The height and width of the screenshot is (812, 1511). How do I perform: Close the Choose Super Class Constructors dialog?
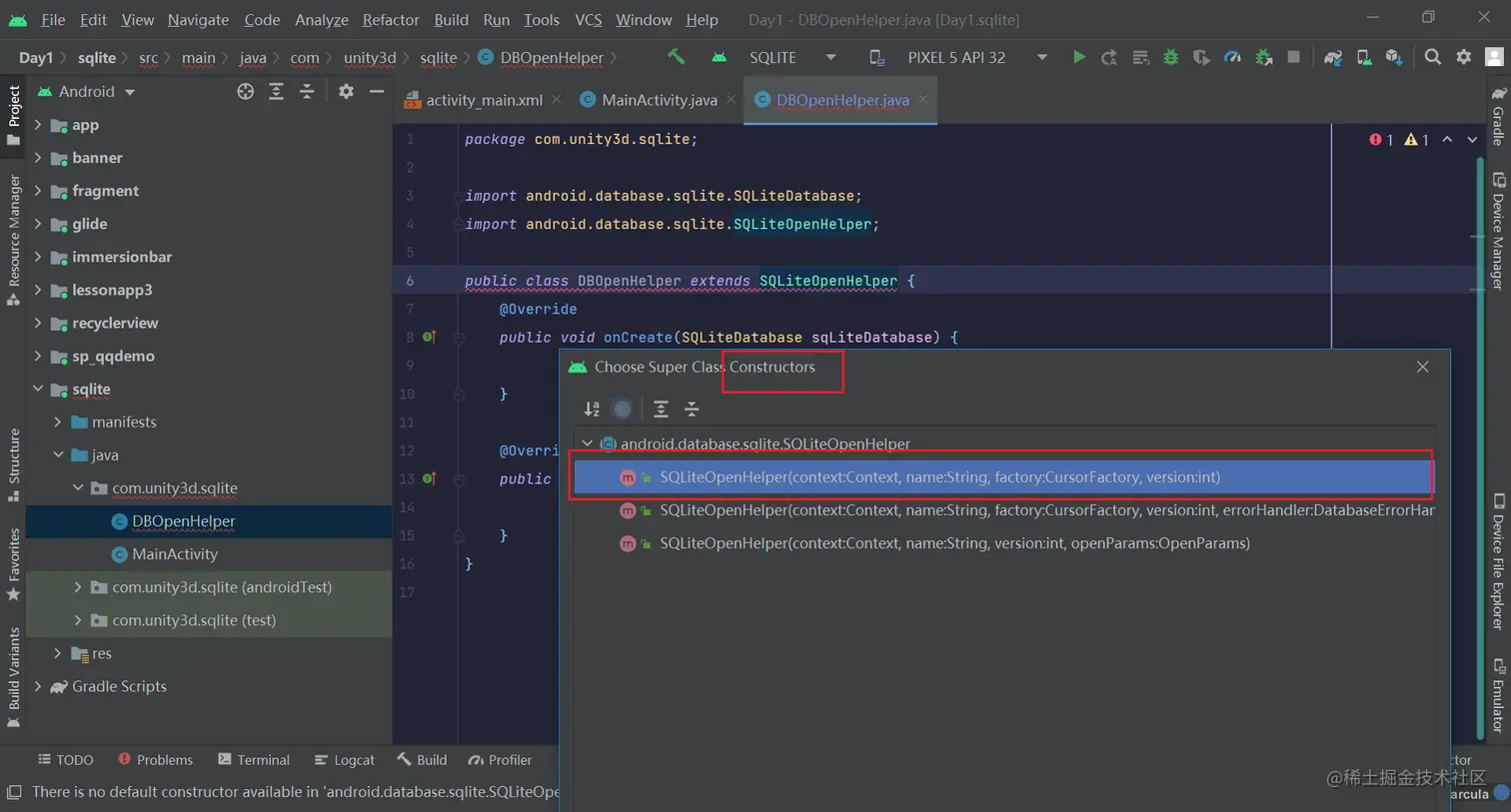[x=1423, y=367]
